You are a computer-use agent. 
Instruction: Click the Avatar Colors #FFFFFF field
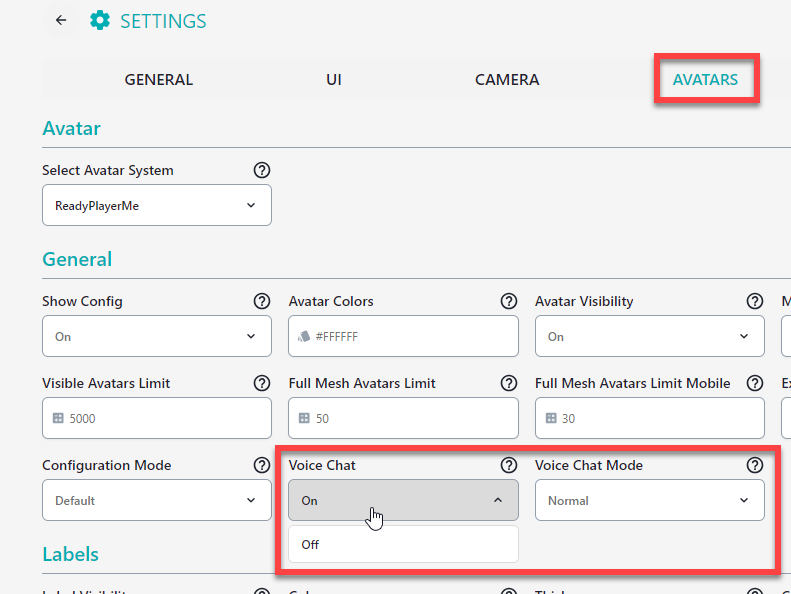(403, 336)
